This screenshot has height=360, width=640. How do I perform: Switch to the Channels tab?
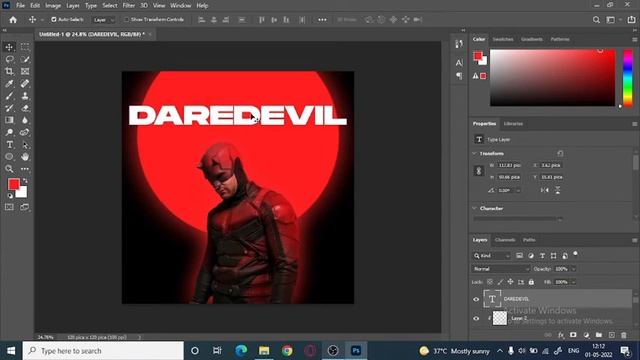pos(504,240)
